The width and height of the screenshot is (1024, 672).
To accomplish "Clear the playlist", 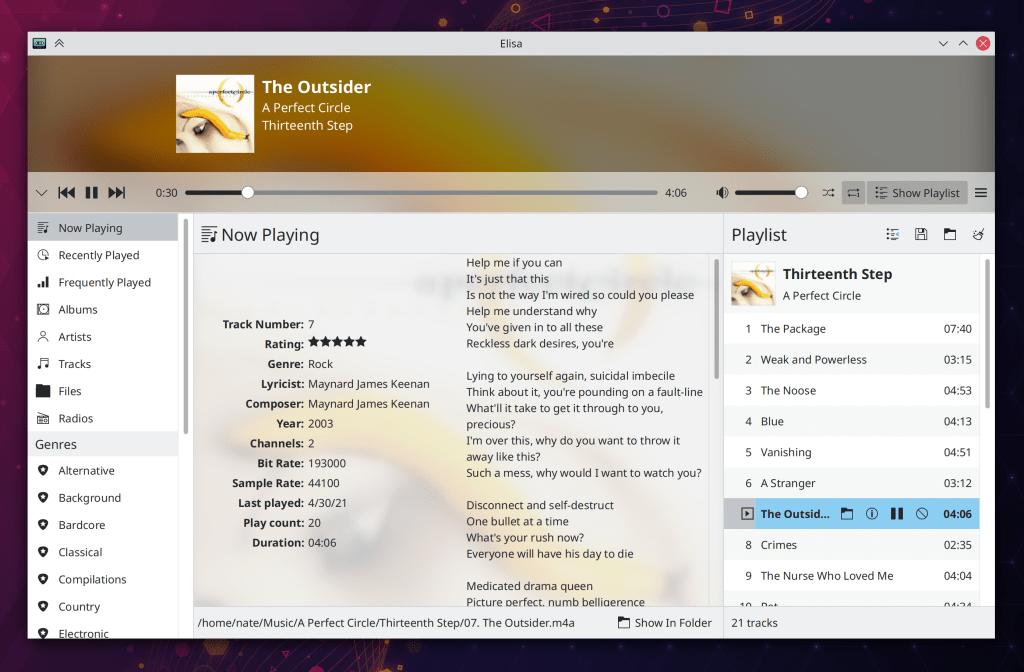I will [x=979, y=234].
